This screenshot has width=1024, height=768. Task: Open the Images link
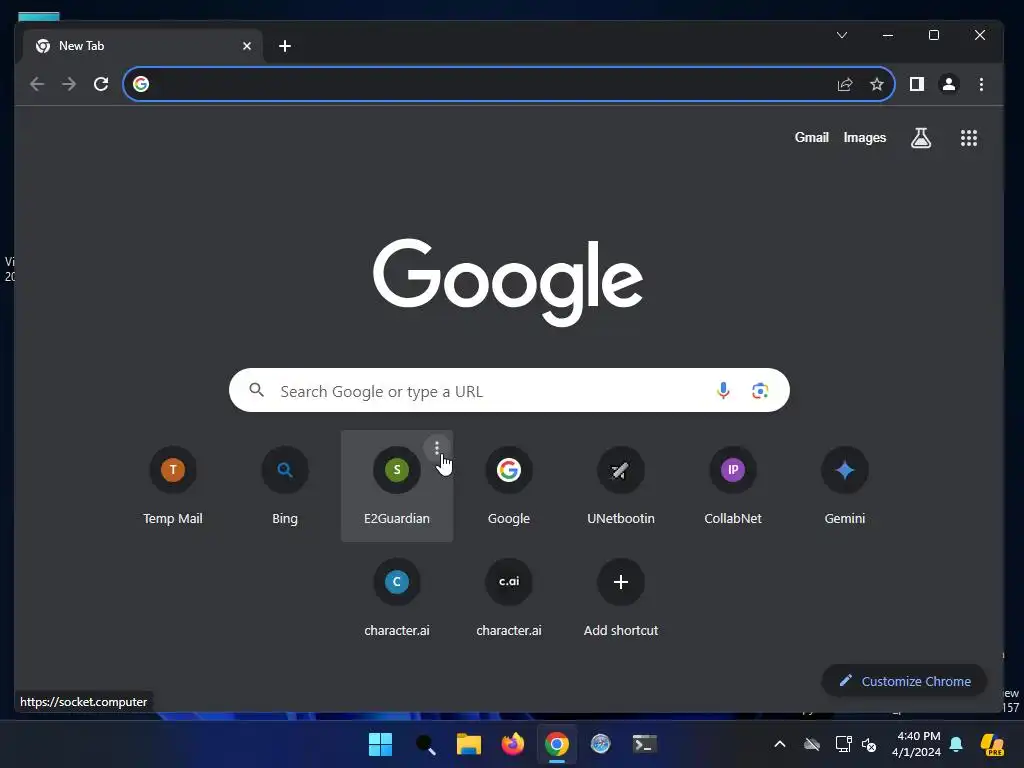point(865,138)
